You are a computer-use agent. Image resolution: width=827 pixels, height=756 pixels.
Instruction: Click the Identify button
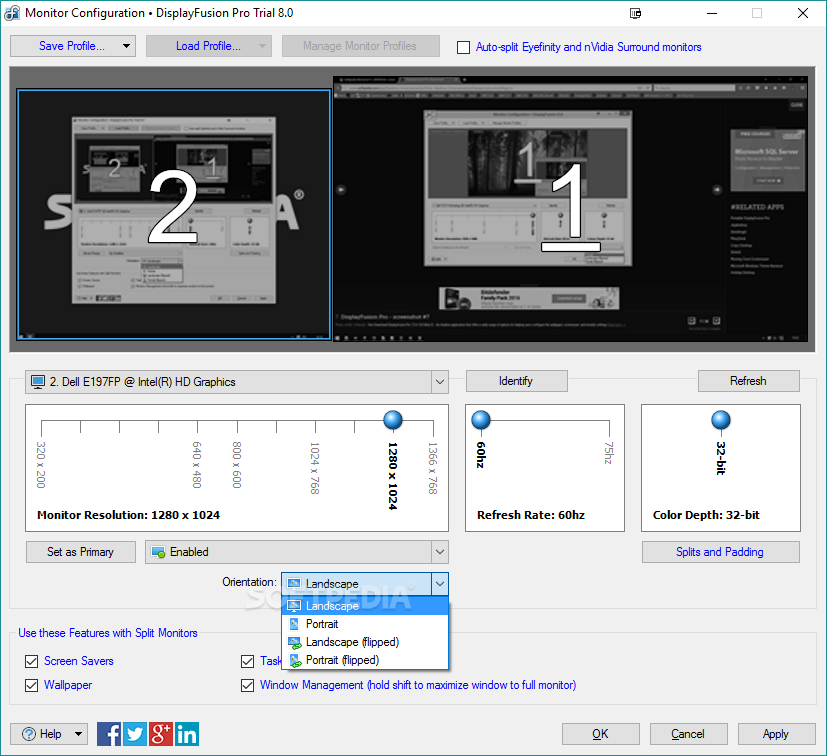tap(516, 381)
